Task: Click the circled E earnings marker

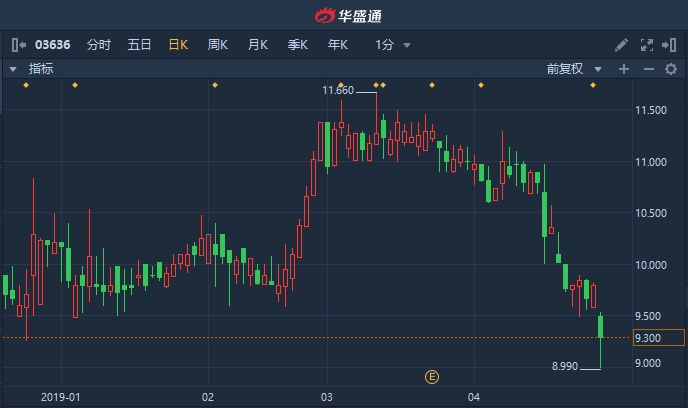Action: point(432,376)
